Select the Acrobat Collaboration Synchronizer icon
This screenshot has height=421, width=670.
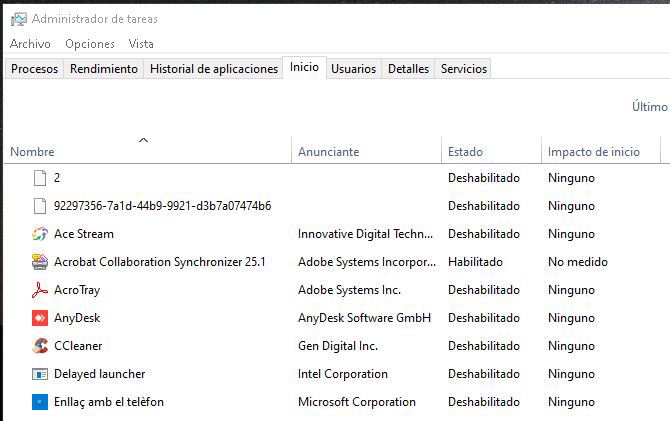point(40,262)
